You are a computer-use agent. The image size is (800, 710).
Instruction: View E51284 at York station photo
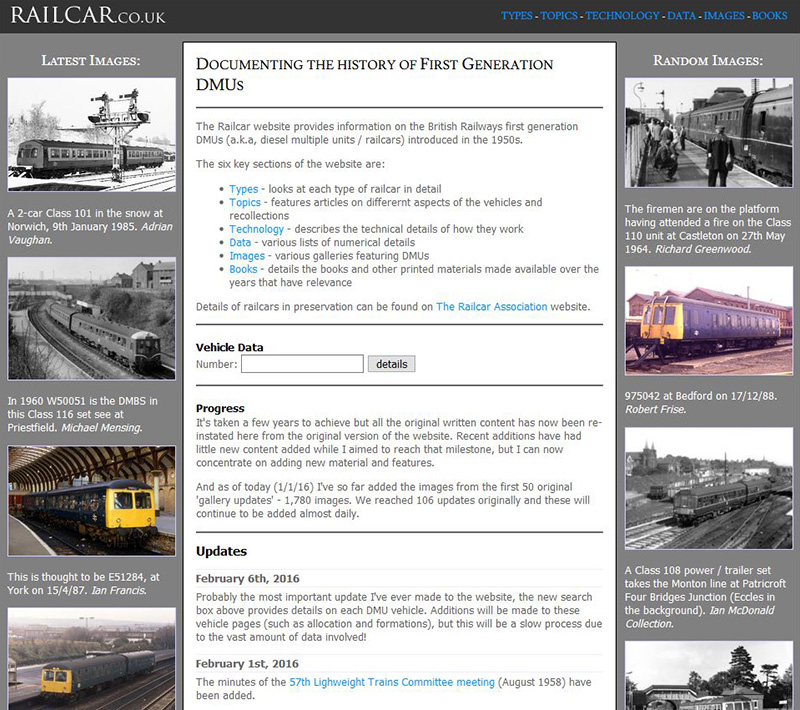(92, 501)
